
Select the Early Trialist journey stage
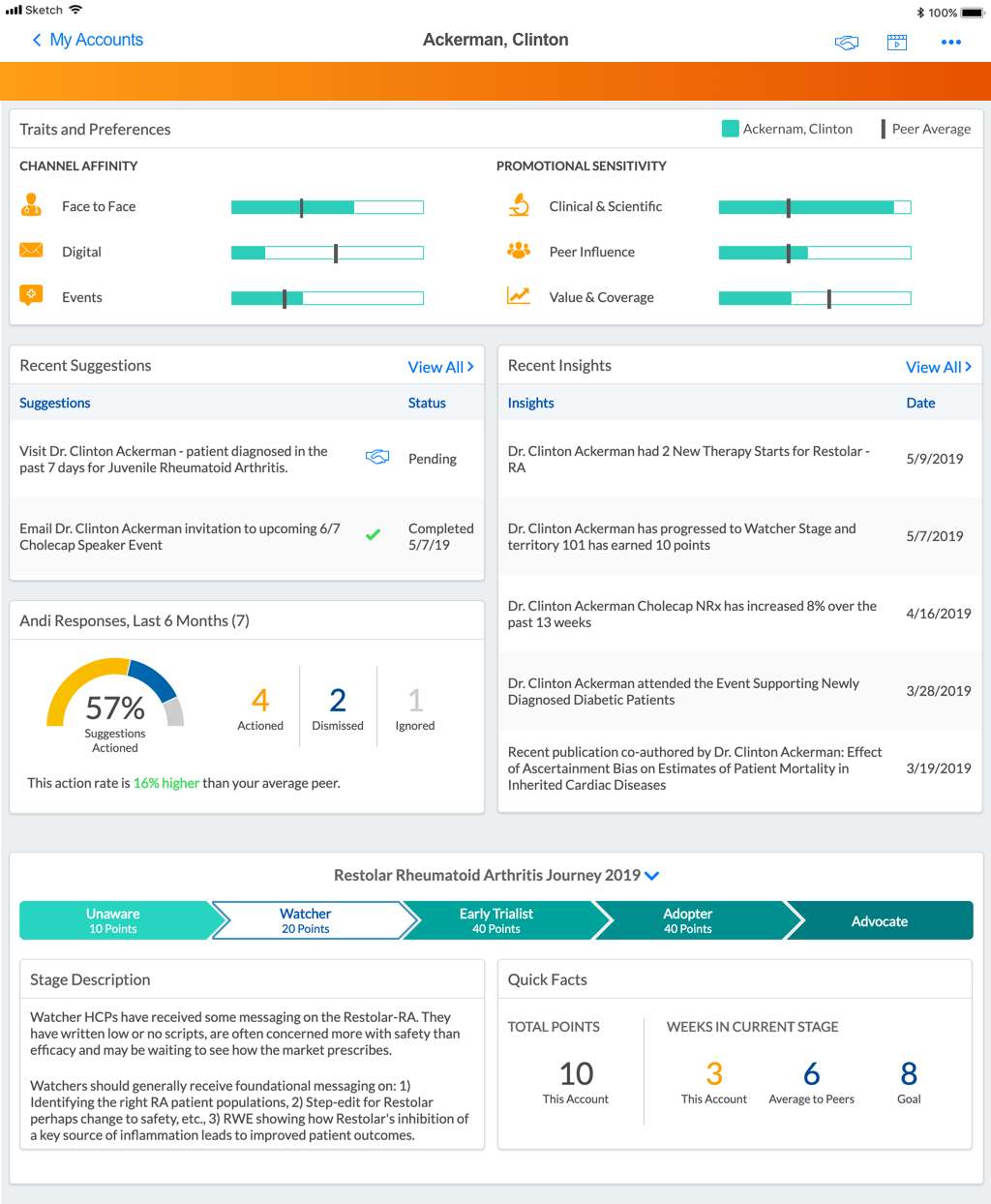(496, 920)
